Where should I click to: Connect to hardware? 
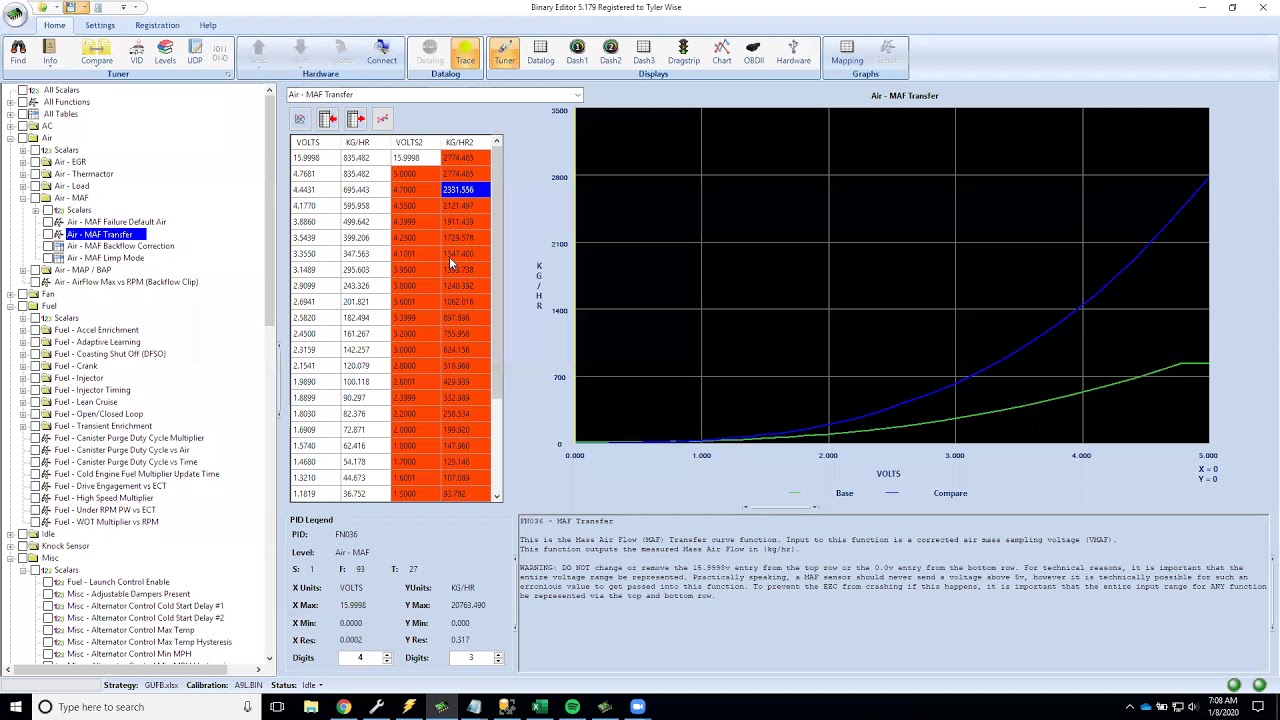(x=381, y=52)
